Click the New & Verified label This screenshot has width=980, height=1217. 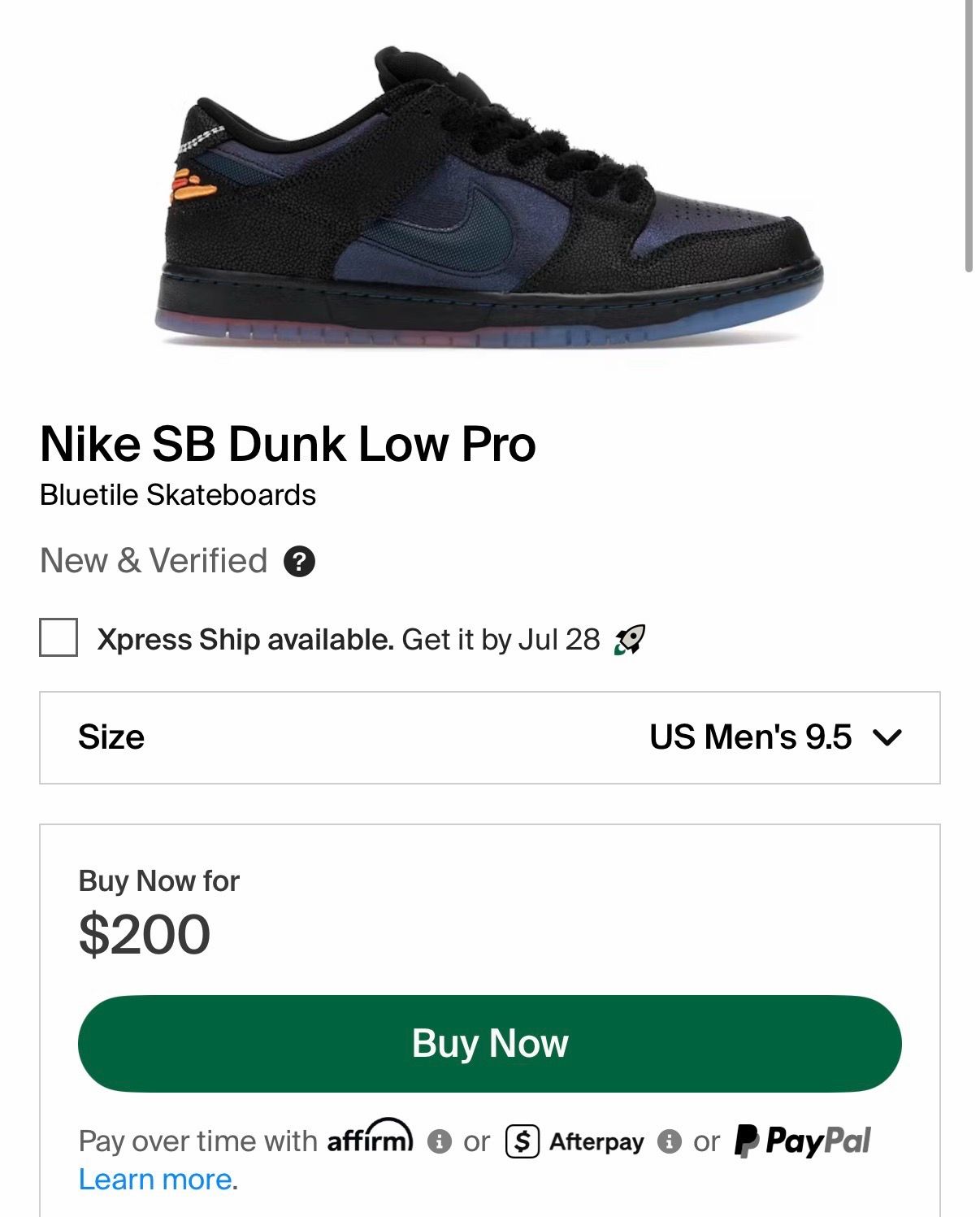click(154, 561)
